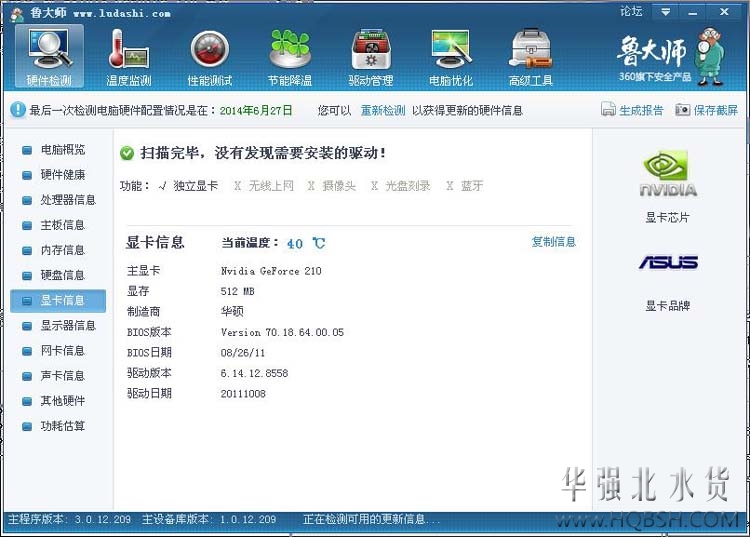Click the 6.14.12.8558 driver version value

(254, 373)
